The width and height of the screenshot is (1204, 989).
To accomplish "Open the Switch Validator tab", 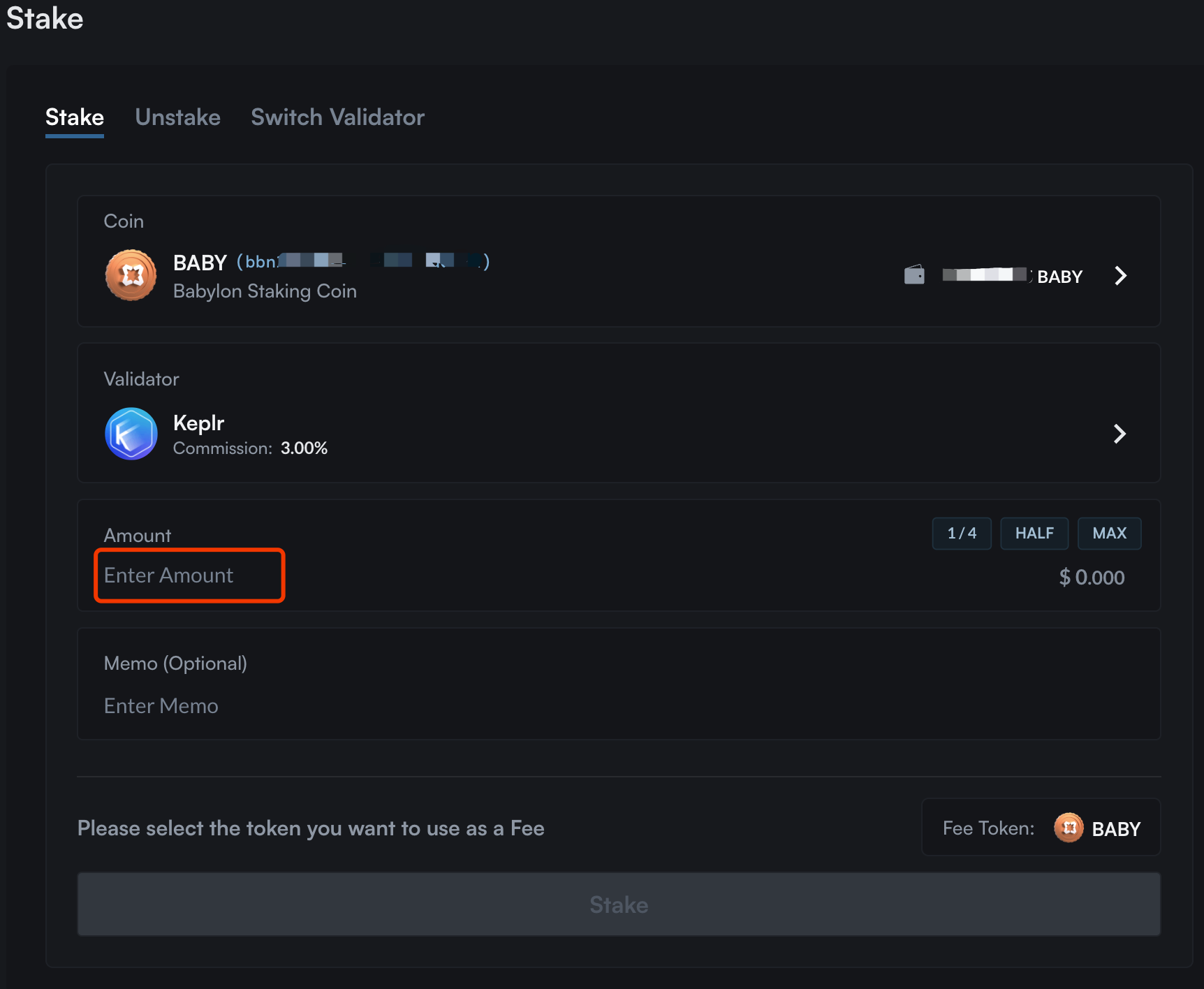I will point(337,117).
